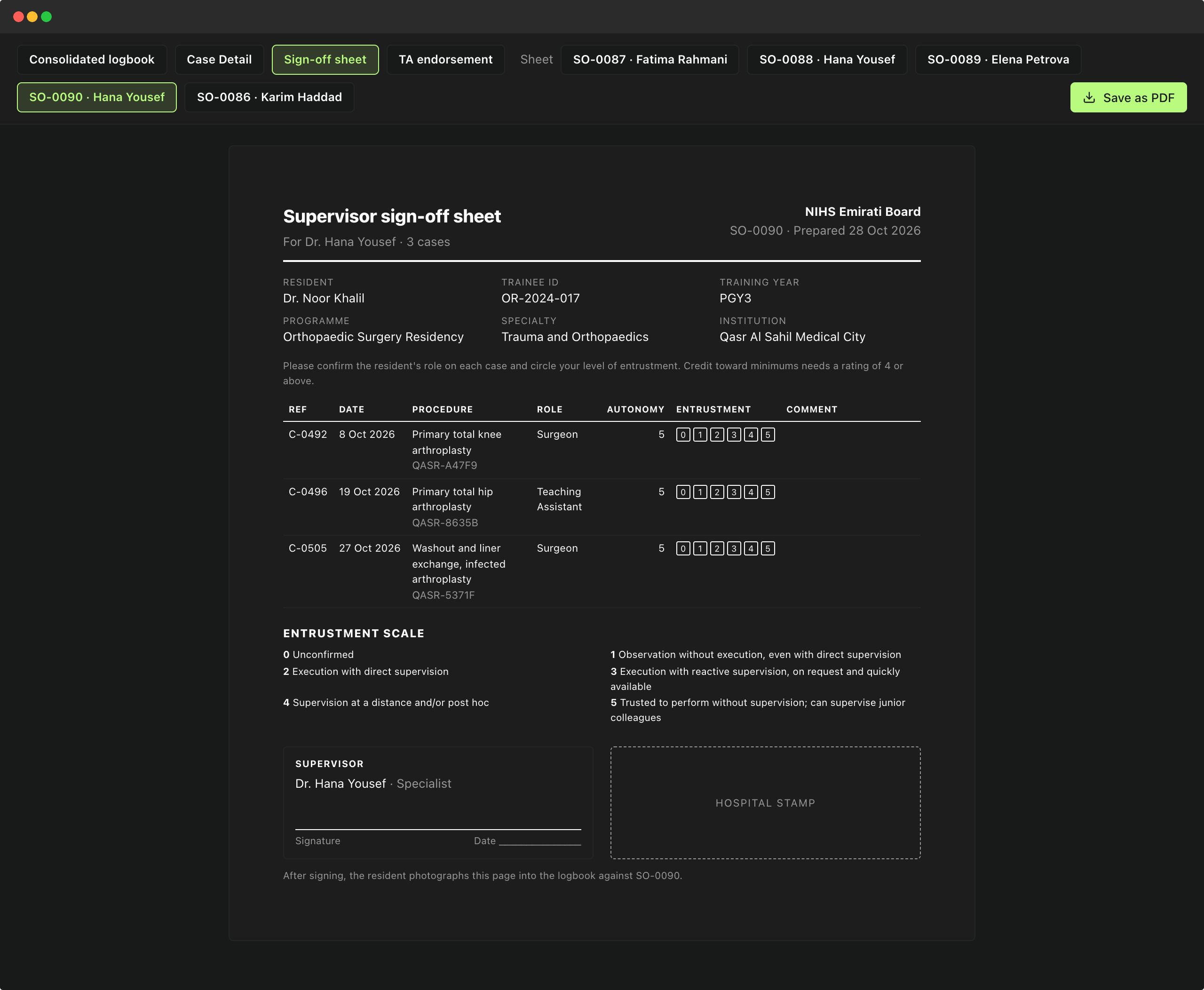Click the supervisor Signature line
The height and width of the screenshot is (990, 1204).
[x=438, y=829]
